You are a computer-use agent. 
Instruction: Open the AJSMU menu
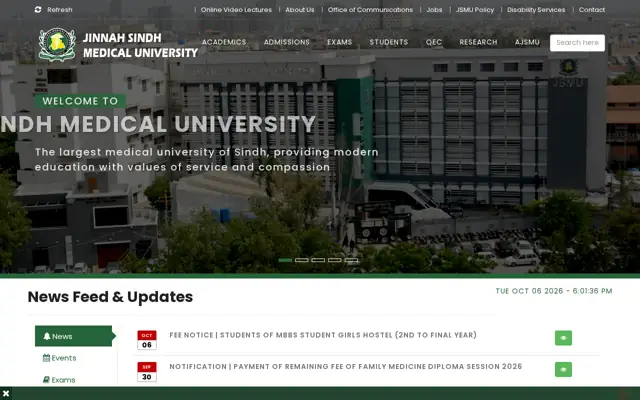pyautogui.click(x=527, y=42)
